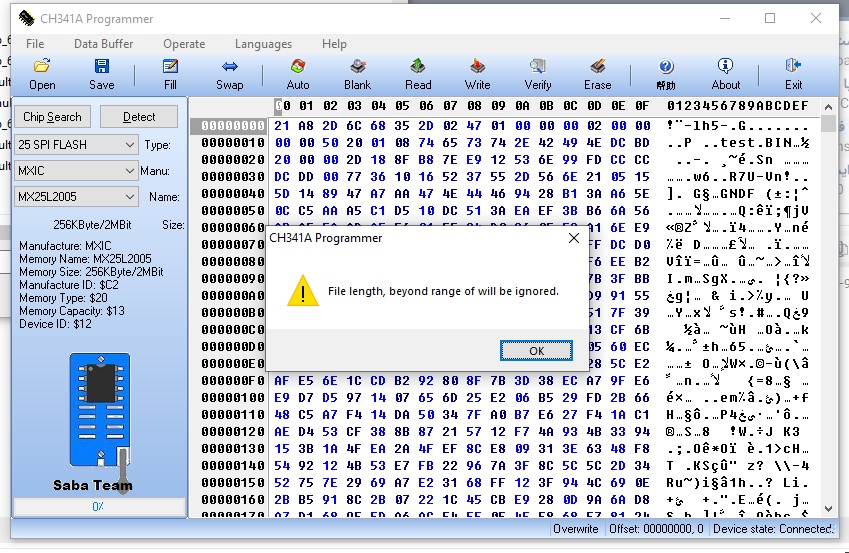Close the warning dialog with X

click(574, 238)
